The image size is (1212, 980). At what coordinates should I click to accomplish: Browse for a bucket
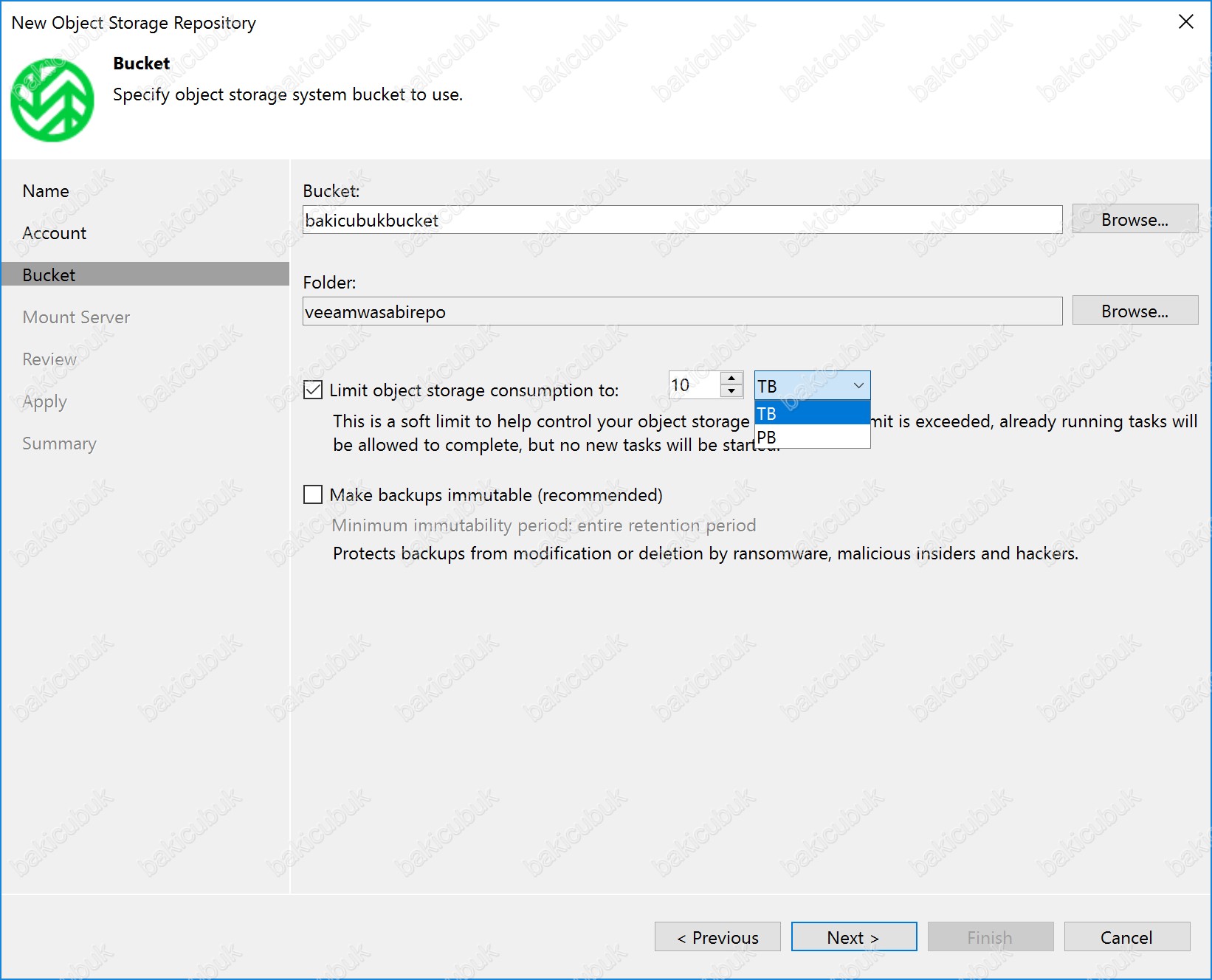coord(1134,220)
